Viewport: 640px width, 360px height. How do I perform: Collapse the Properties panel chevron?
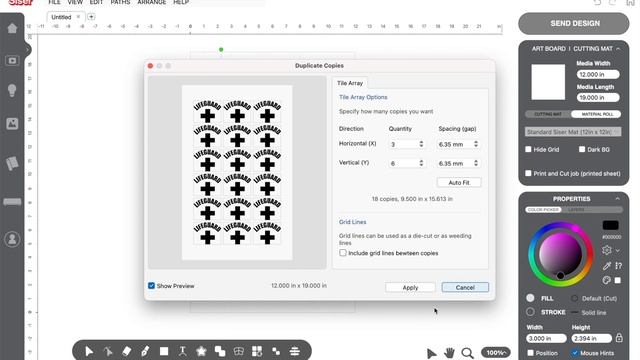pos(618,199)
